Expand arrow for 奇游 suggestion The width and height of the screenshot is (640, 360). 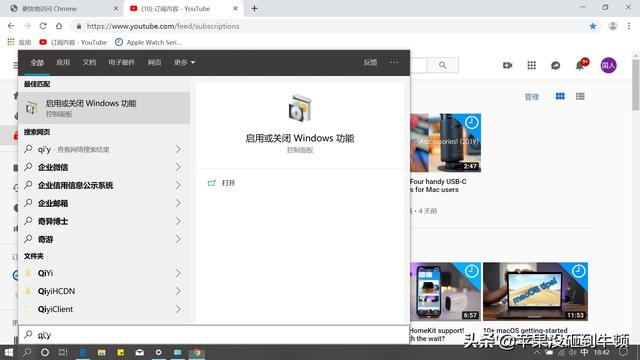tap(178, 239)
